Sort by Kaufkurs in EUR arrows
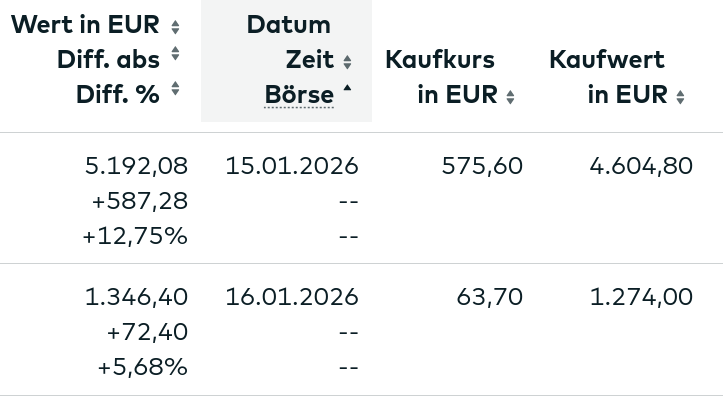723x402 pixels. [511, 97]
